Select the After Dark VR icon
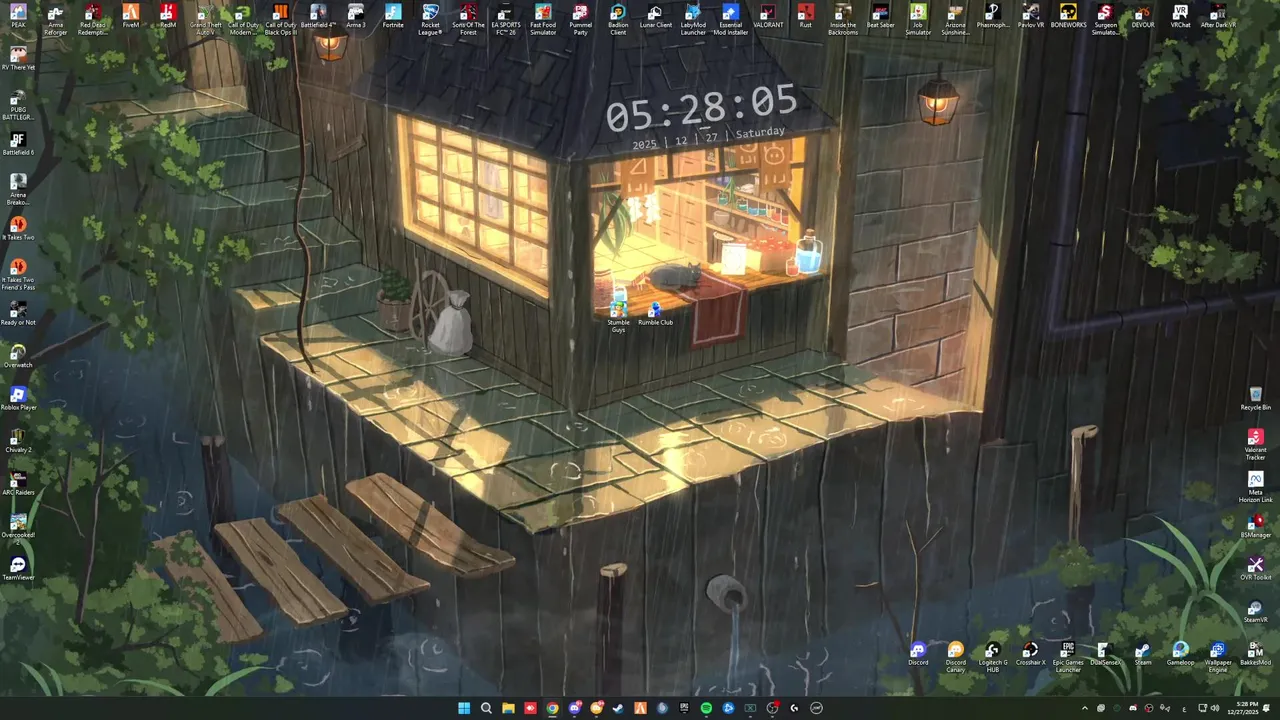The image size is (1280, 720). [x=1218, y=16]
